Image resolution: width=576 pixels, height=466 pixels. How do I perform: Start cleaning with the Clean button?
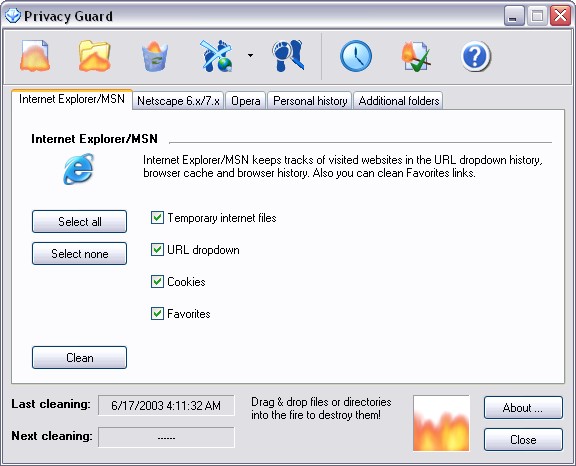pyautogui.click(x=79, y=357)
